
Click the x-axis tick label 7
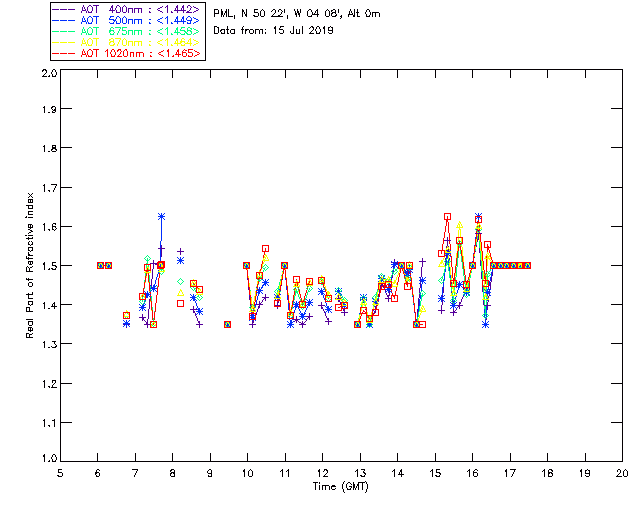coord(135,473)
